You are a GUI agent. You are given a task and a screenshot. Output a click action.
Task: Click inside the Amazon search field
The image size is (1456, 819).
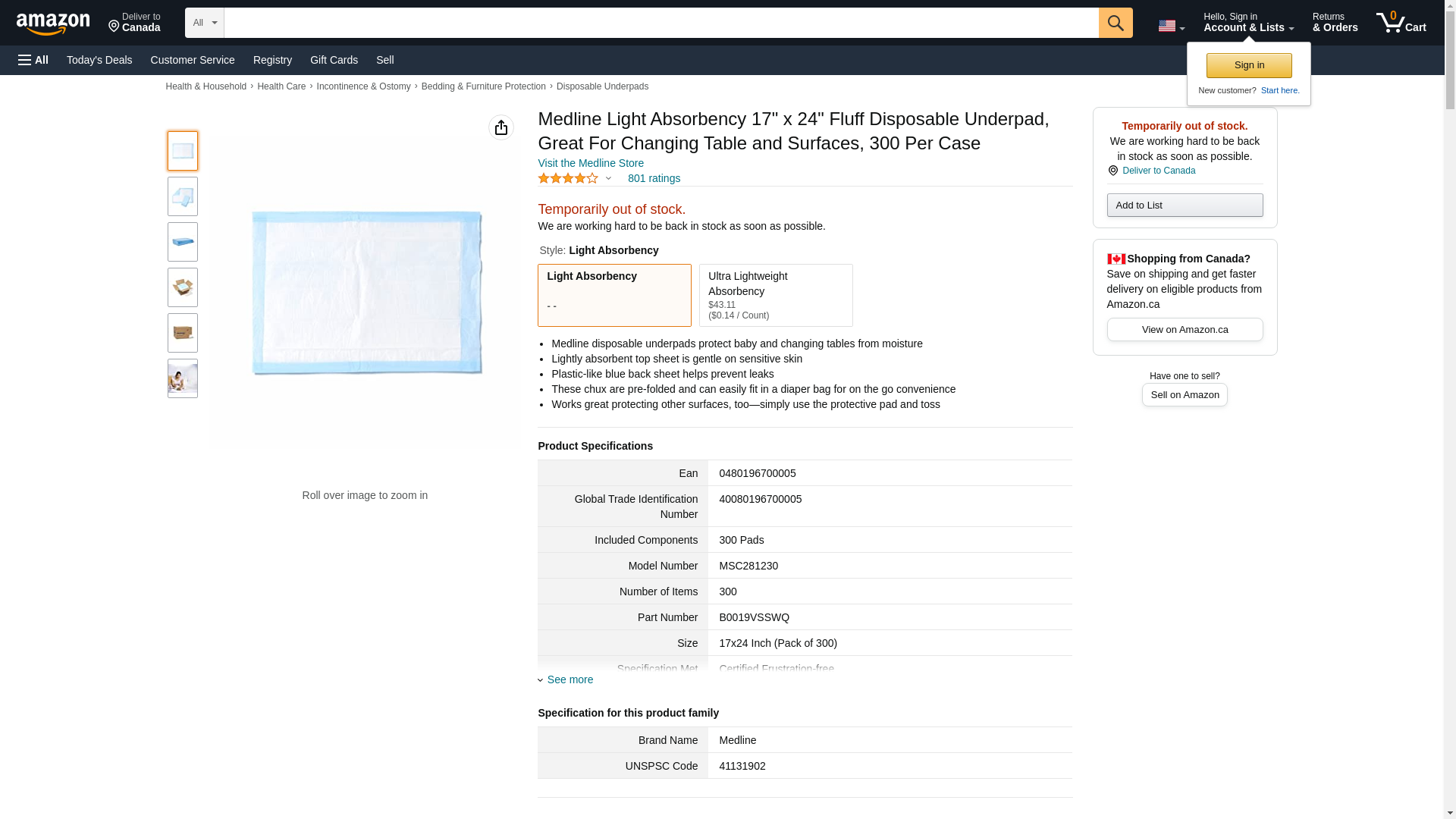click(661, 23)
